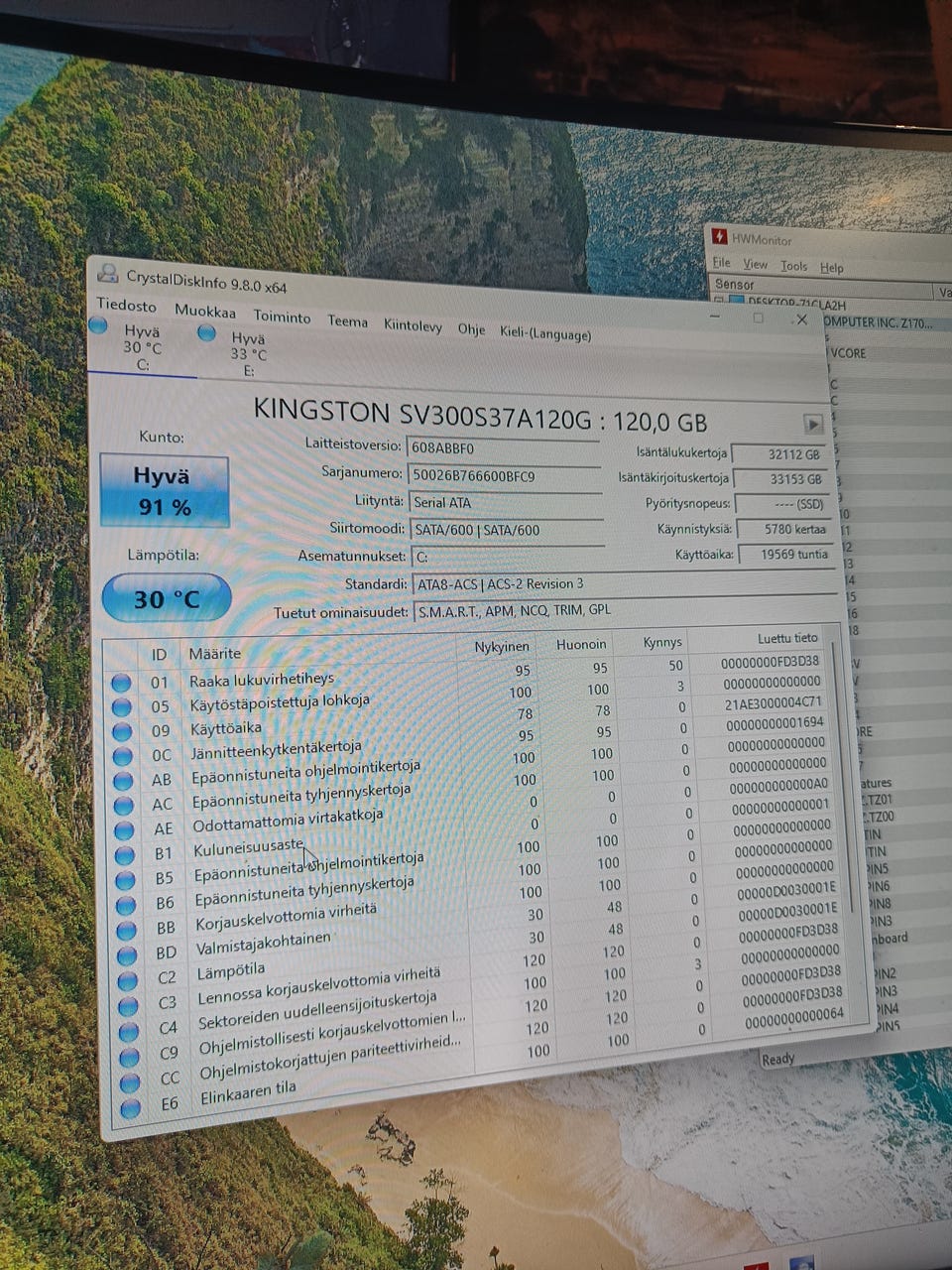Click status orb for attribute 0C
Screen dimensions: 952x1270
(122, 756)
